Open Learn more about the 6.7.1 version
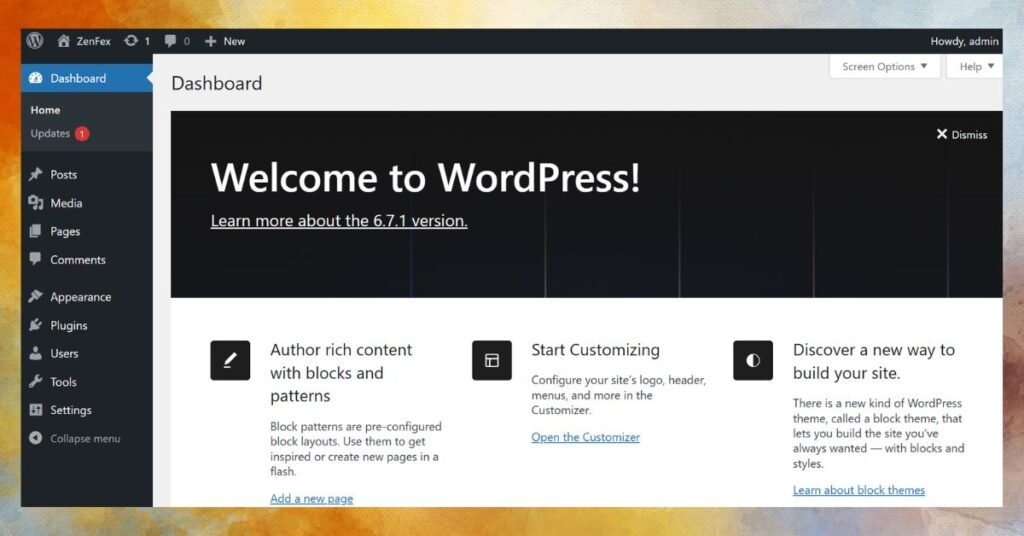The image size is (1024, 536). [339, 221]
